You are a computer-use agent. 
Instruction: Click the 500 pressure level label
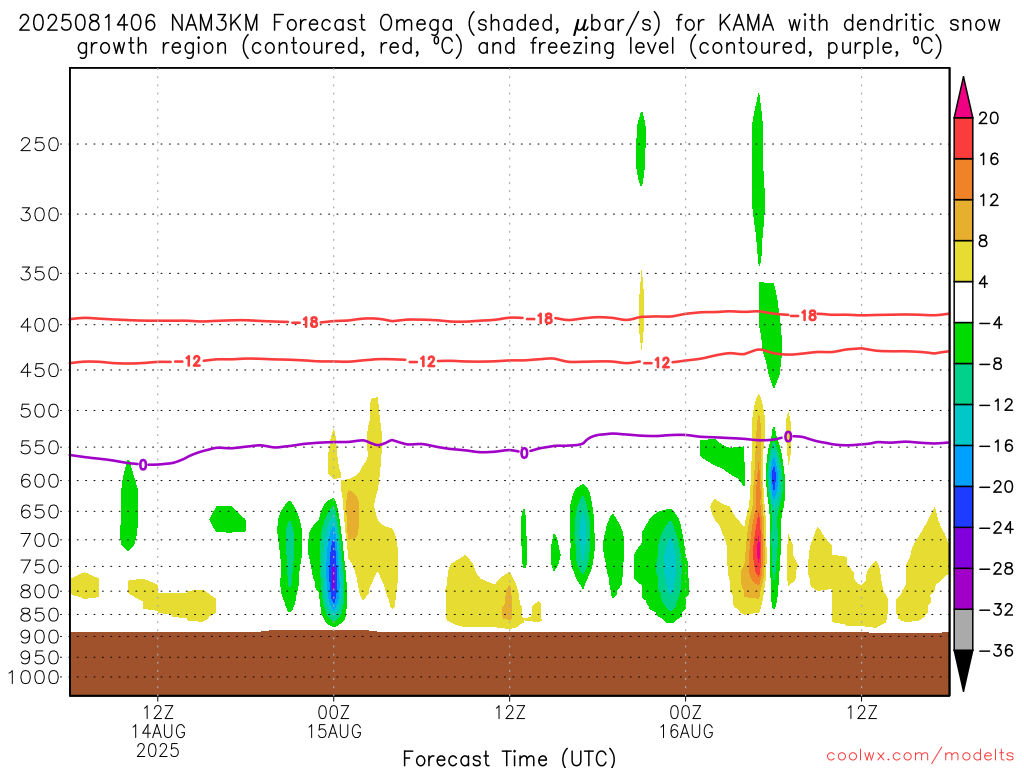tap(40, 411)
